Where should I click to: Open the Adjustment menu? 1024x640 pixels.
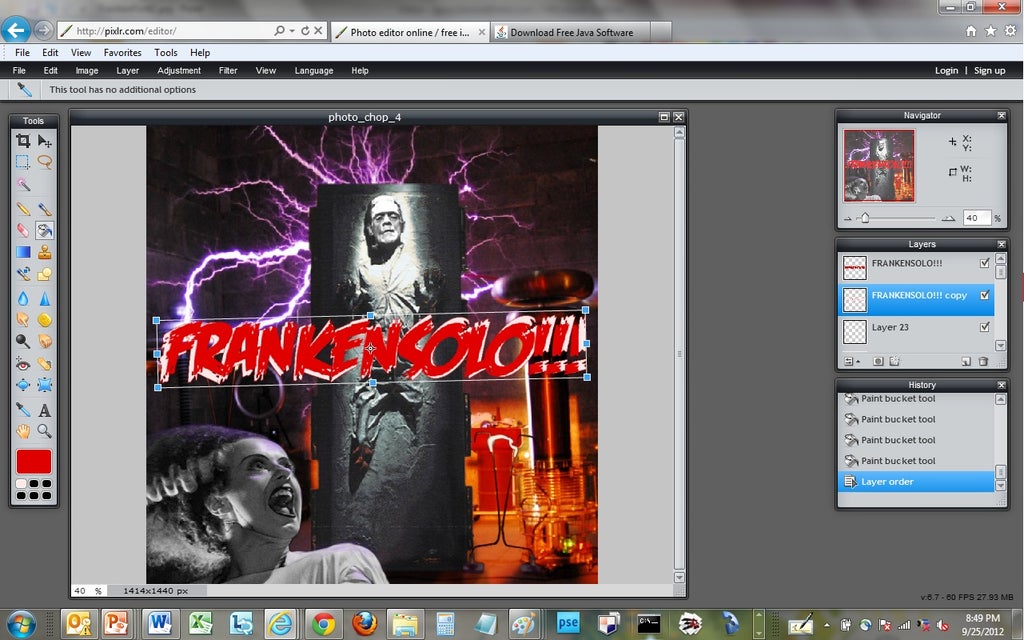click(179, 71)
